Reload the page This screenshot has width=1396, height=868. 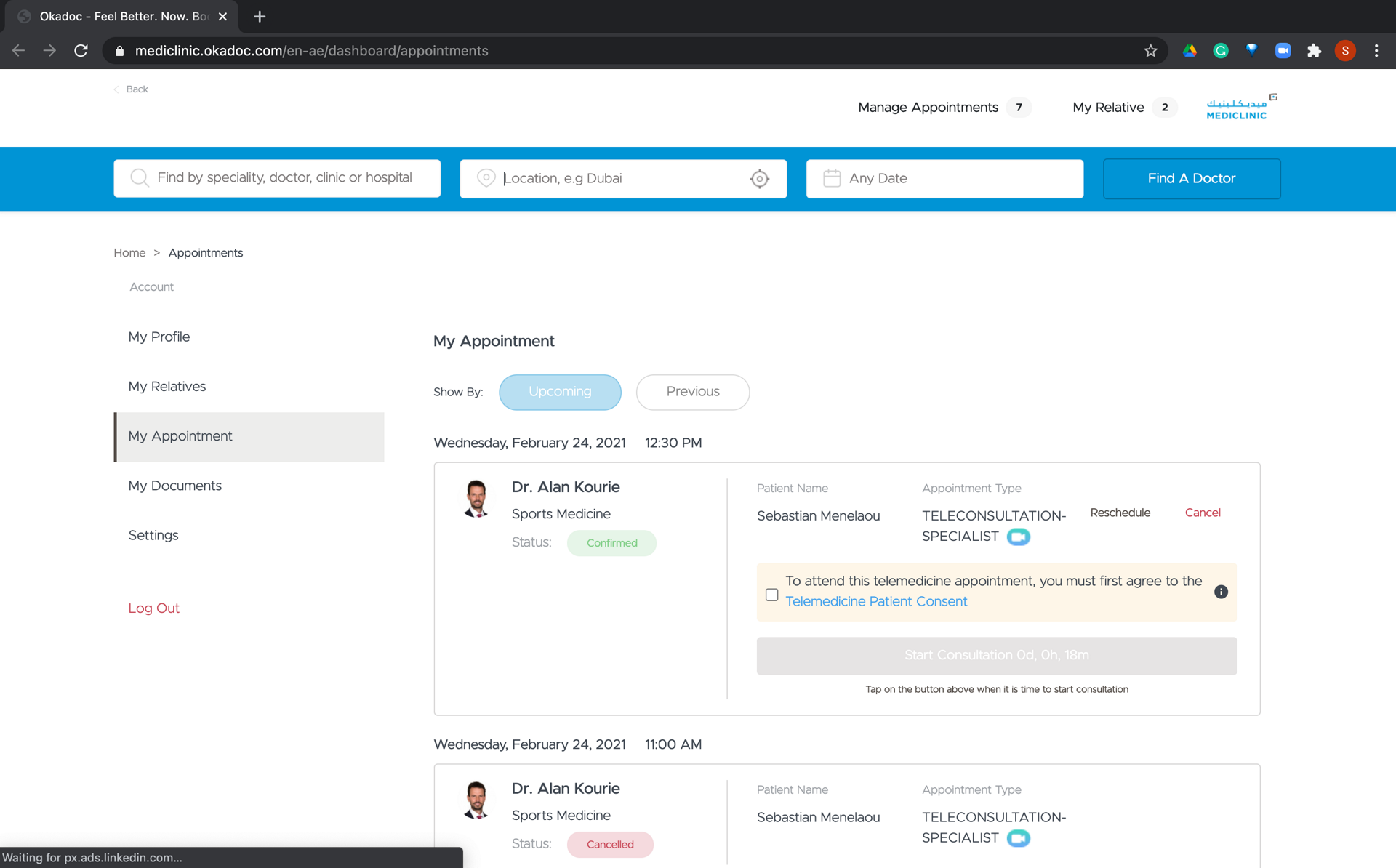(x=81, y=51)
